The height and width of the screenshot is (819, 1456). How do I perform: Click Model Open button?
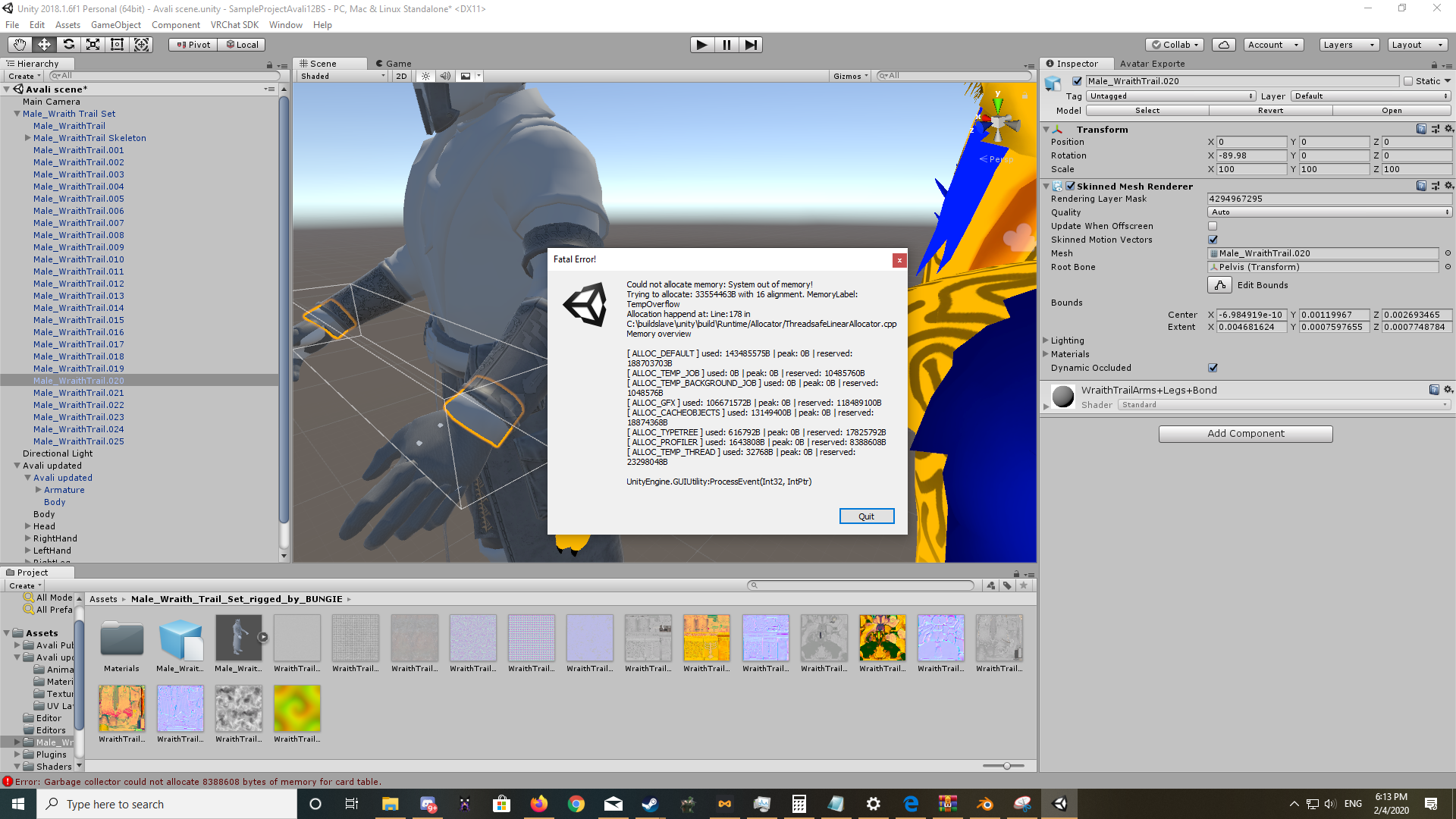tap(1392, 111)
